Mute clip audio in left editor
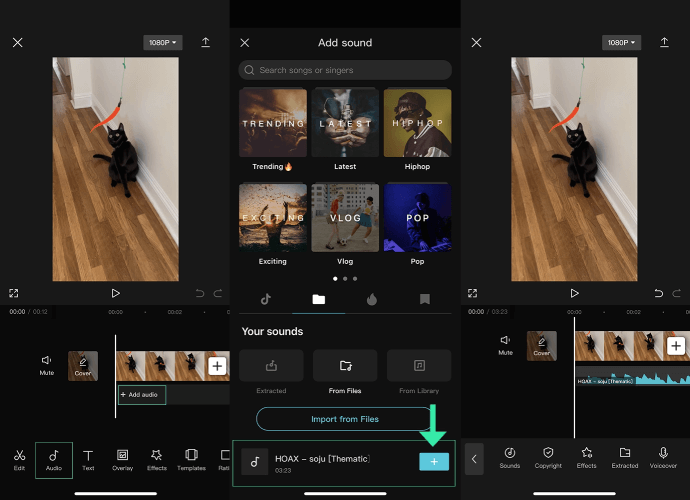 tap(47, 365)
